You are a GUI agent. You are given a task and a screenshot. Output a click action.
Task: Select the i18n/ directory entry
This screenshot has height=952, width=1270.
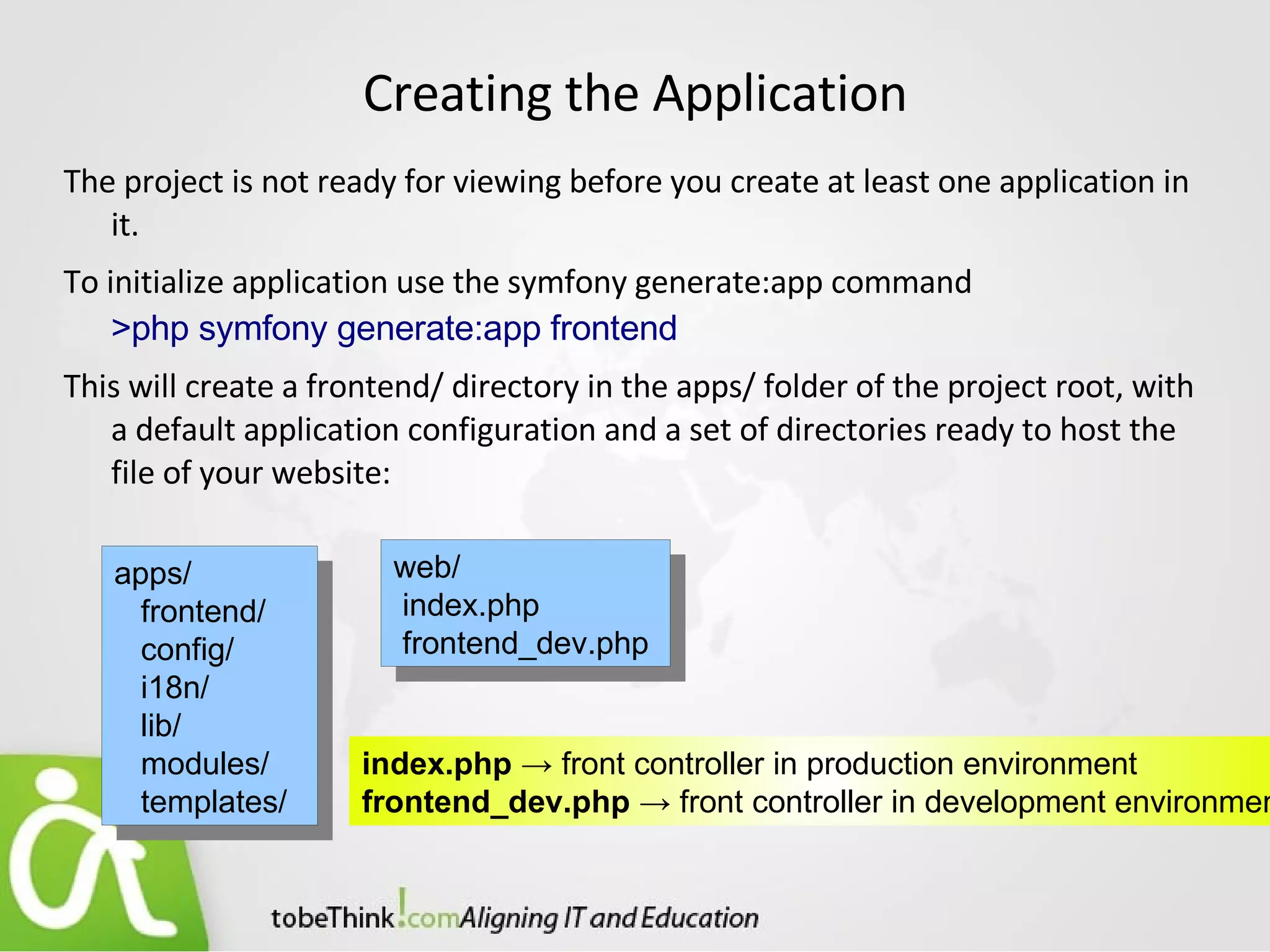click(x=175, y=688)
